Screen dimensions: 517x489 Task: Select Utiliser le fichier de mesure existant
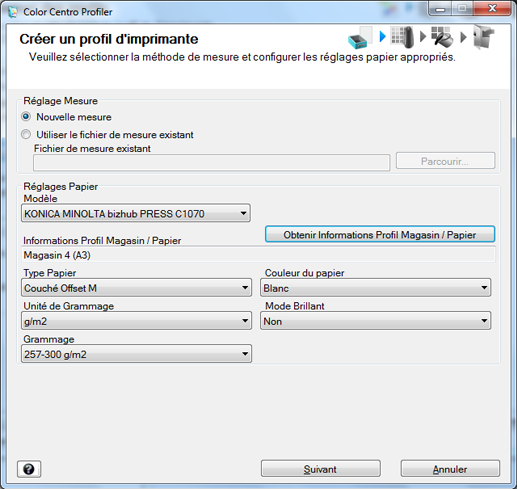click(26, 134)
